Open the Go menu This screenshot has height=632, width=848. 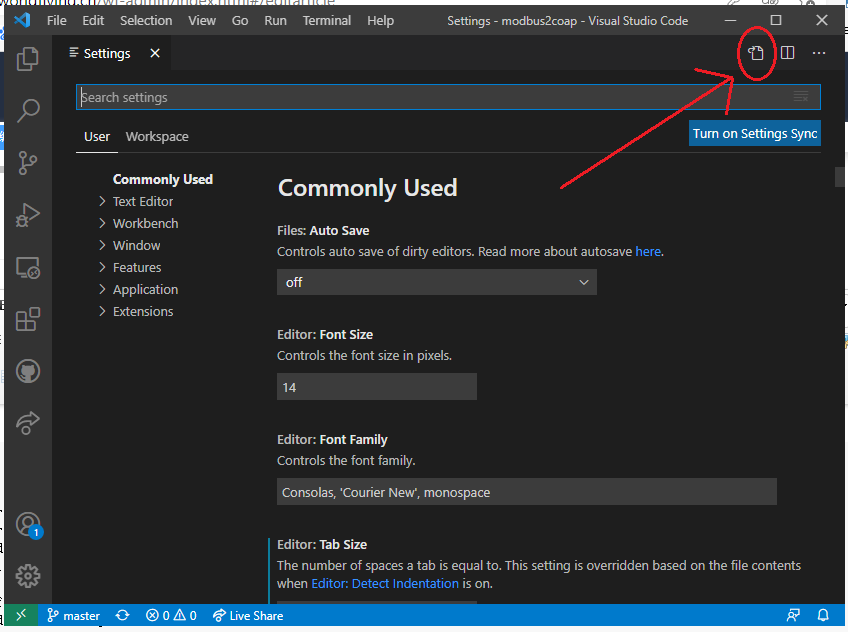tap(240, 21)
